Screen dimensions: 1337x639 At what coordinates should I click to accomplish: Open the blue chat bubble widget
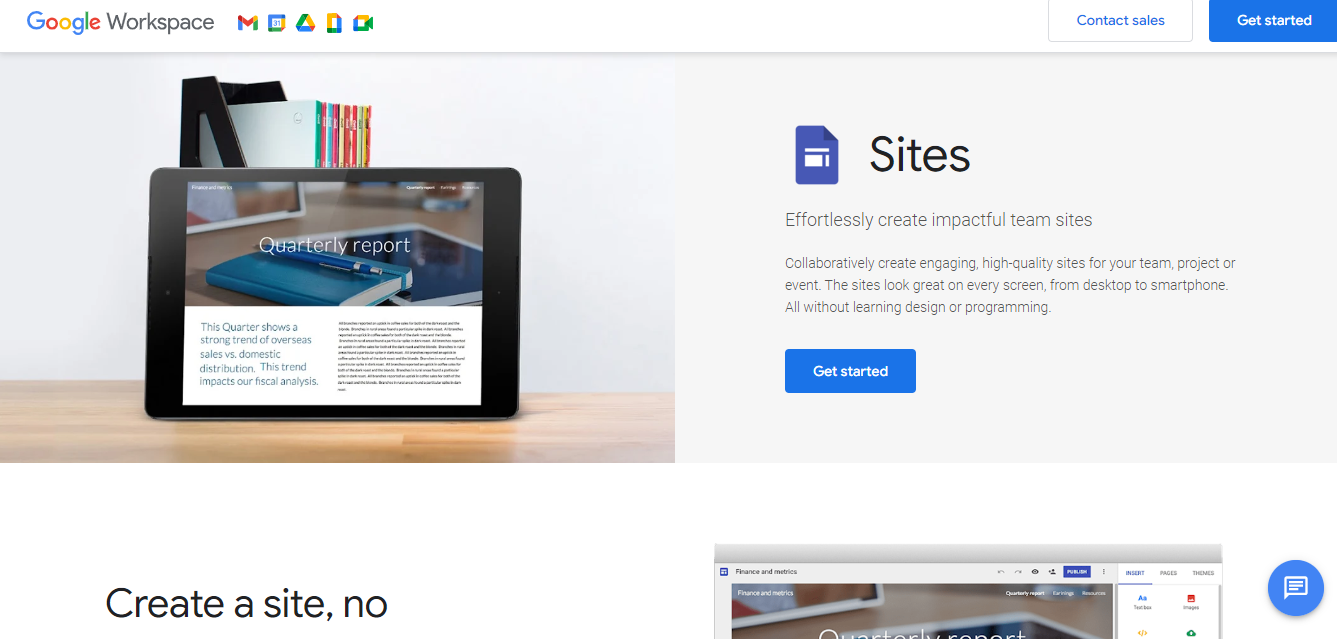tap(1295, 587)
